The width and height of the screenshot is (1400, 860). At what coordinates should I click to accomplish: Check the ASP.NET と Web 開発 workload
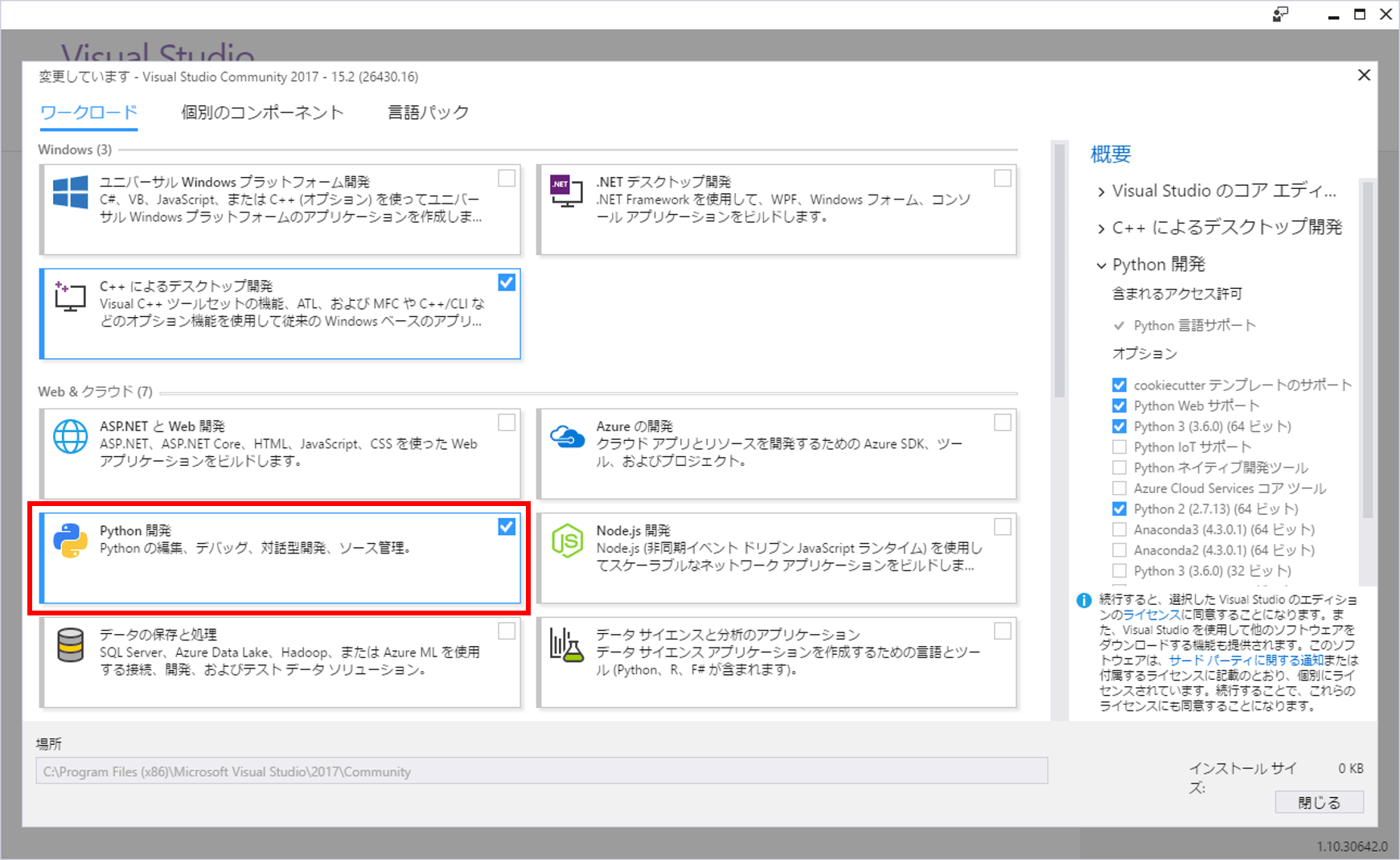(x=507, y=422)
